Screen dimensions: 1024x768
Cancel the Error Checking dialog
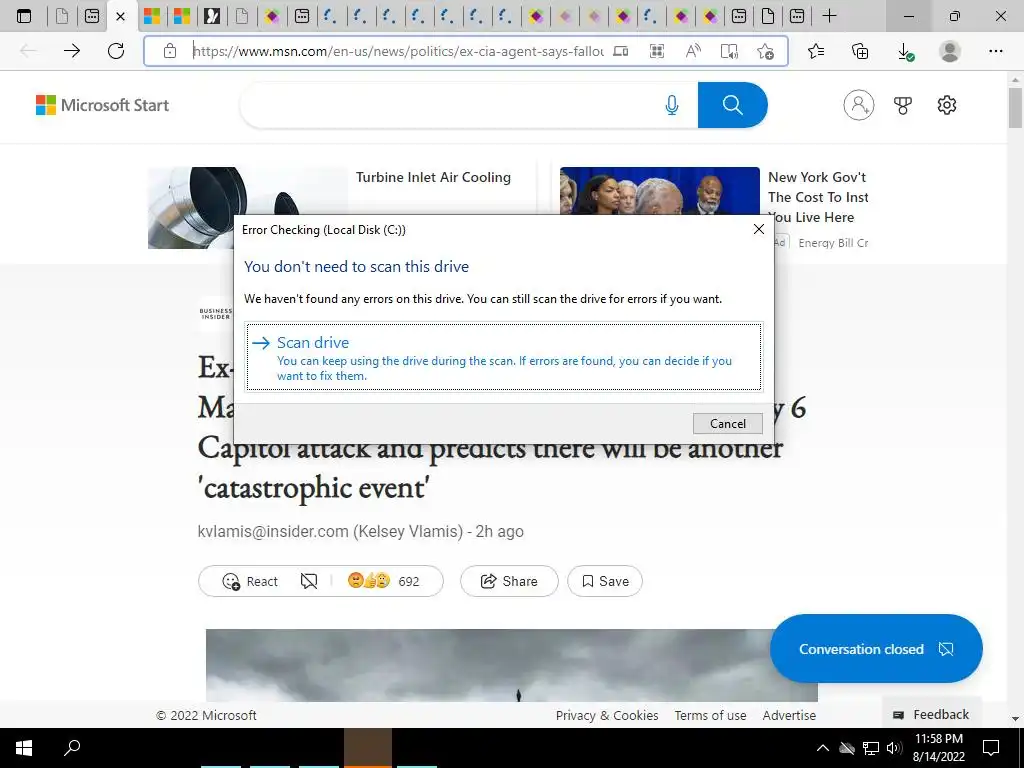pos(728,423)
